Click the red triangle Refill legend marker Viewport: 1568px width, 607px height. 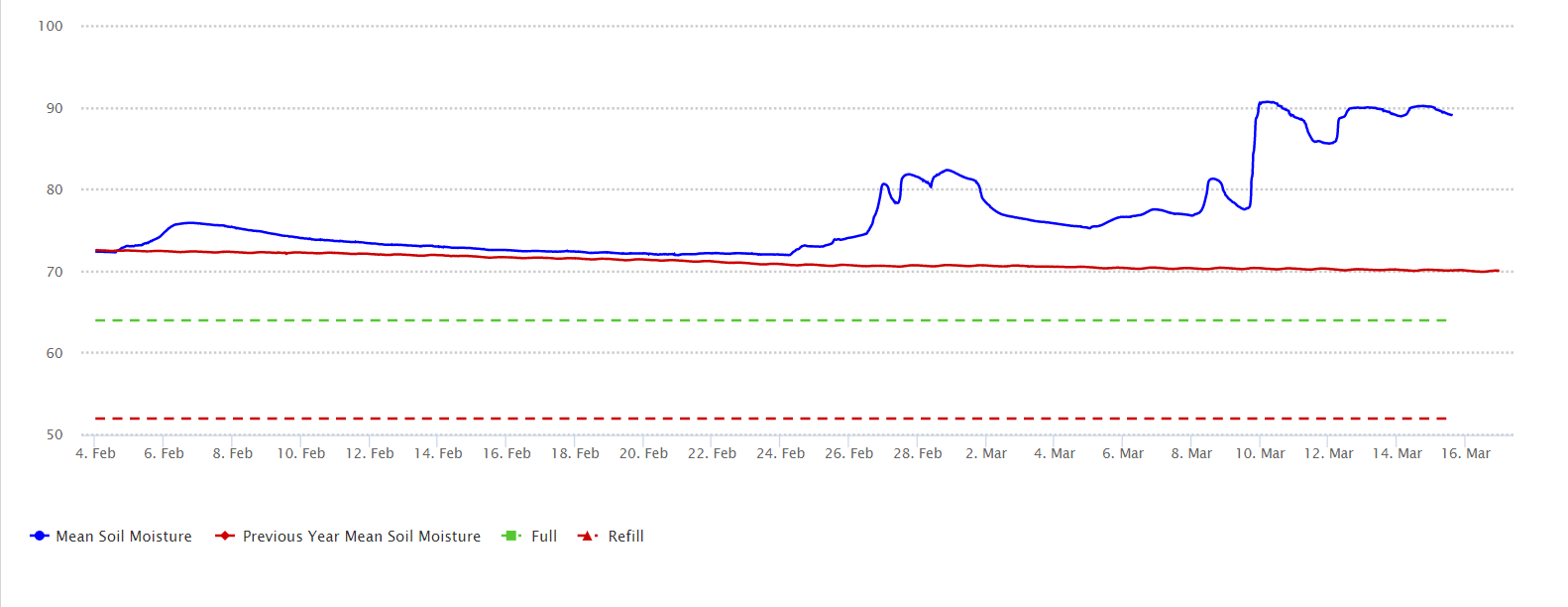(x=587, y=536)
